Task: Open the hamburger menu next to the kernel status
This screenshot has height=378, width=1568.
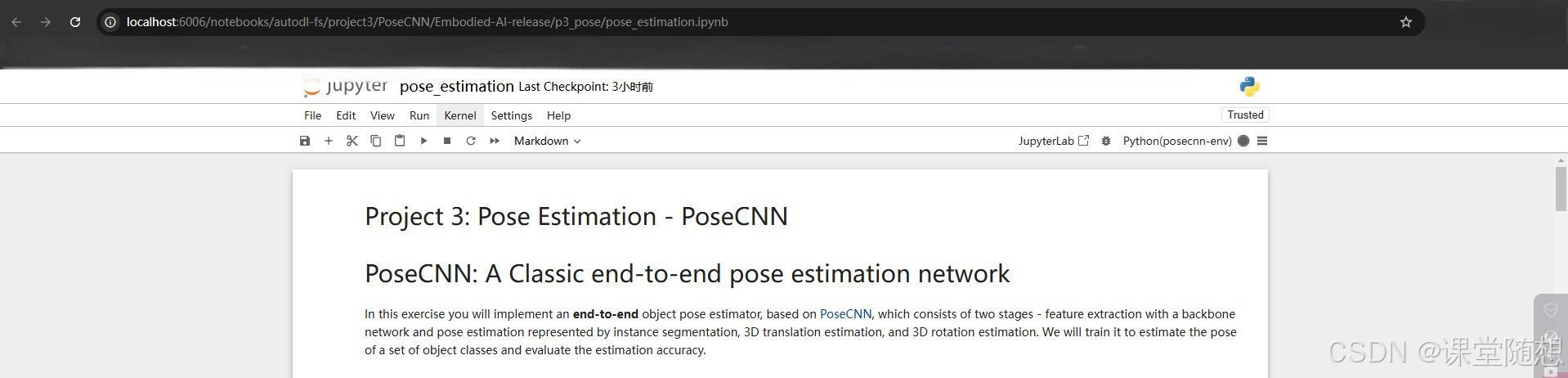Action: [x=1262, y=141]
